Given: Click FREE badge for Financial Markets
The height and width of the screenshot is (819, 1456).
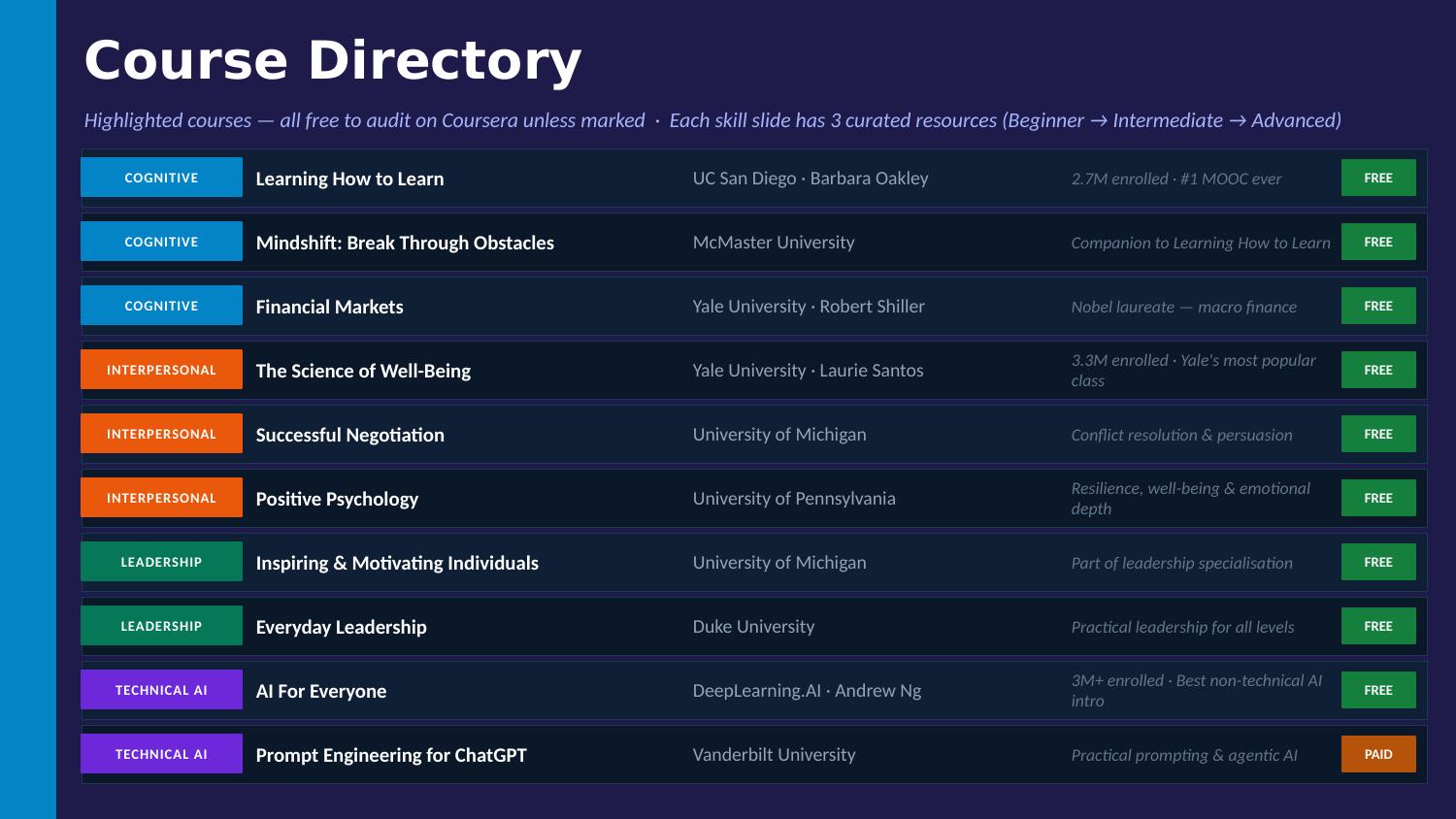Looking at the screenshot, I should coord(1378,306).
